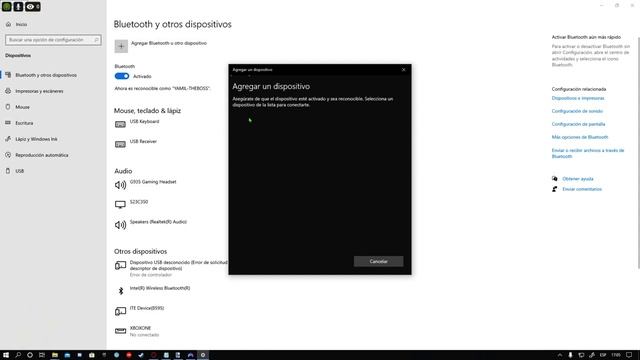640x360 pixels.
Task: Click the settings page vertical scrollbar
Action: pos(638,153)
